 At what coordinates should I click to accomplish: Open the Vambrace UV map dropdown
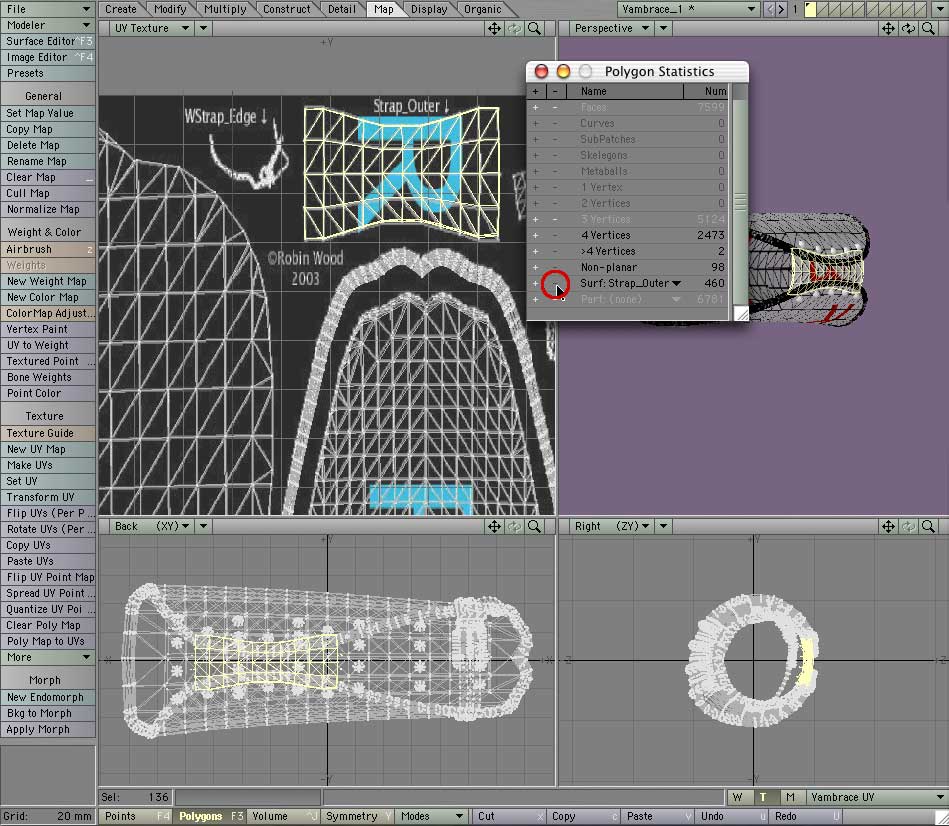(x=876, y=798)
